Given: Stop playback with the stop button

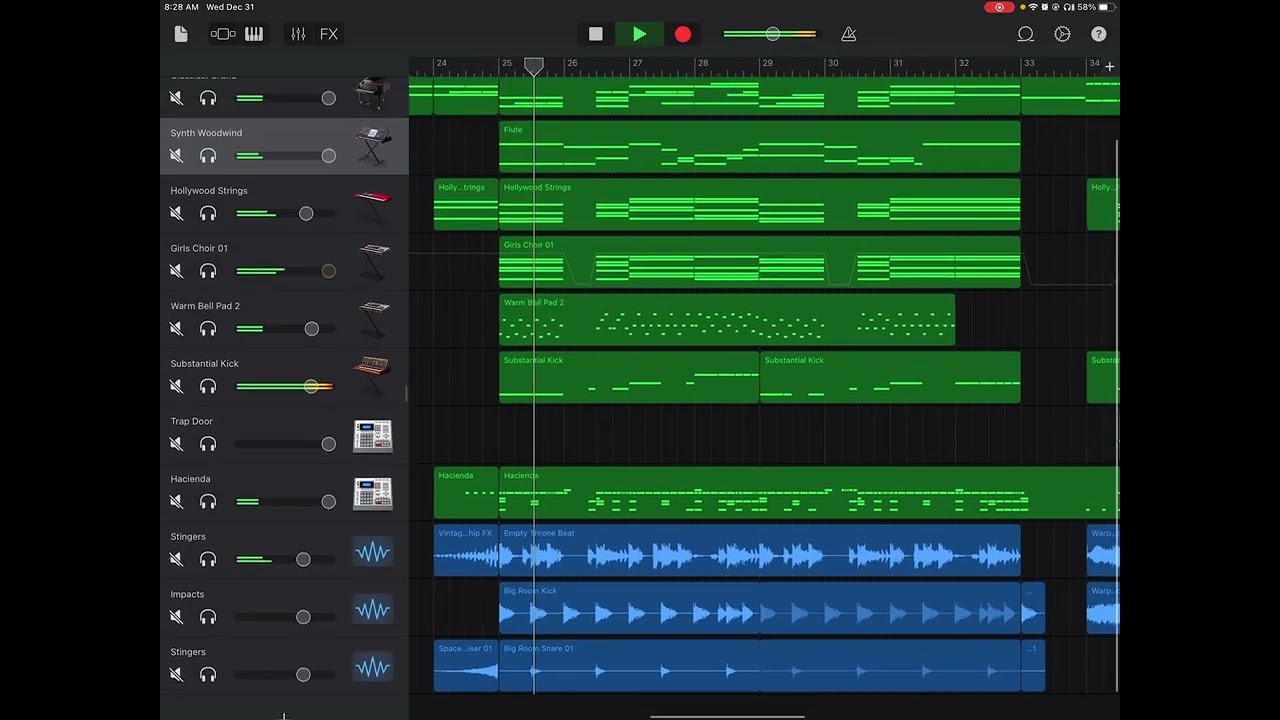Looking at the screenshot, I should tap(596, 34).
